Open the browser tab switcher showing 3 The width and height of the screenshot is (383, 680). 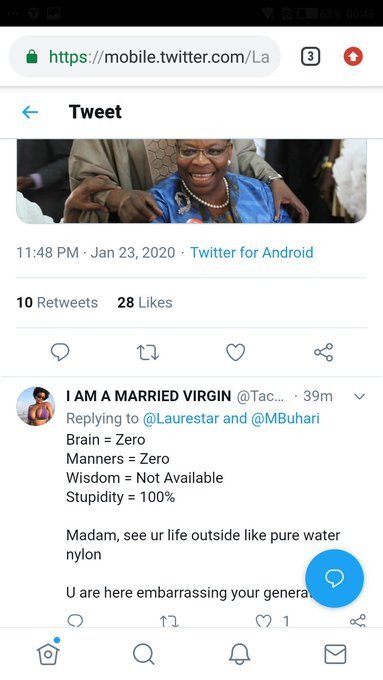click(x=310, y=56)
